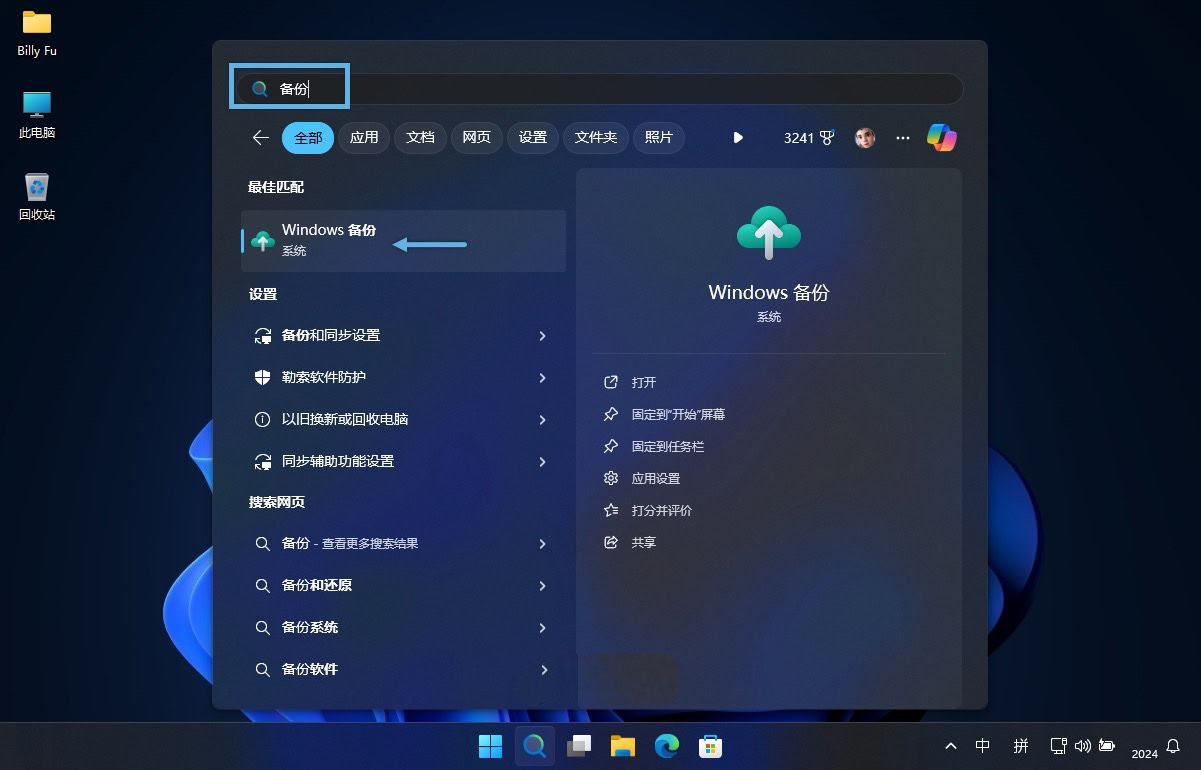Open the user profile avatar
The height and width of the screenshot is (770, 1201).
click(865, 138)
